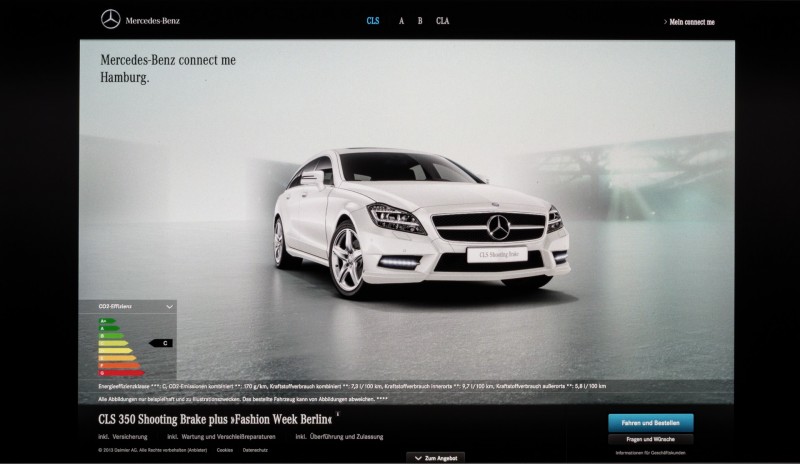Open the B model tab
The width and height of the screenshot is (800, 464).
coord(420,21)
